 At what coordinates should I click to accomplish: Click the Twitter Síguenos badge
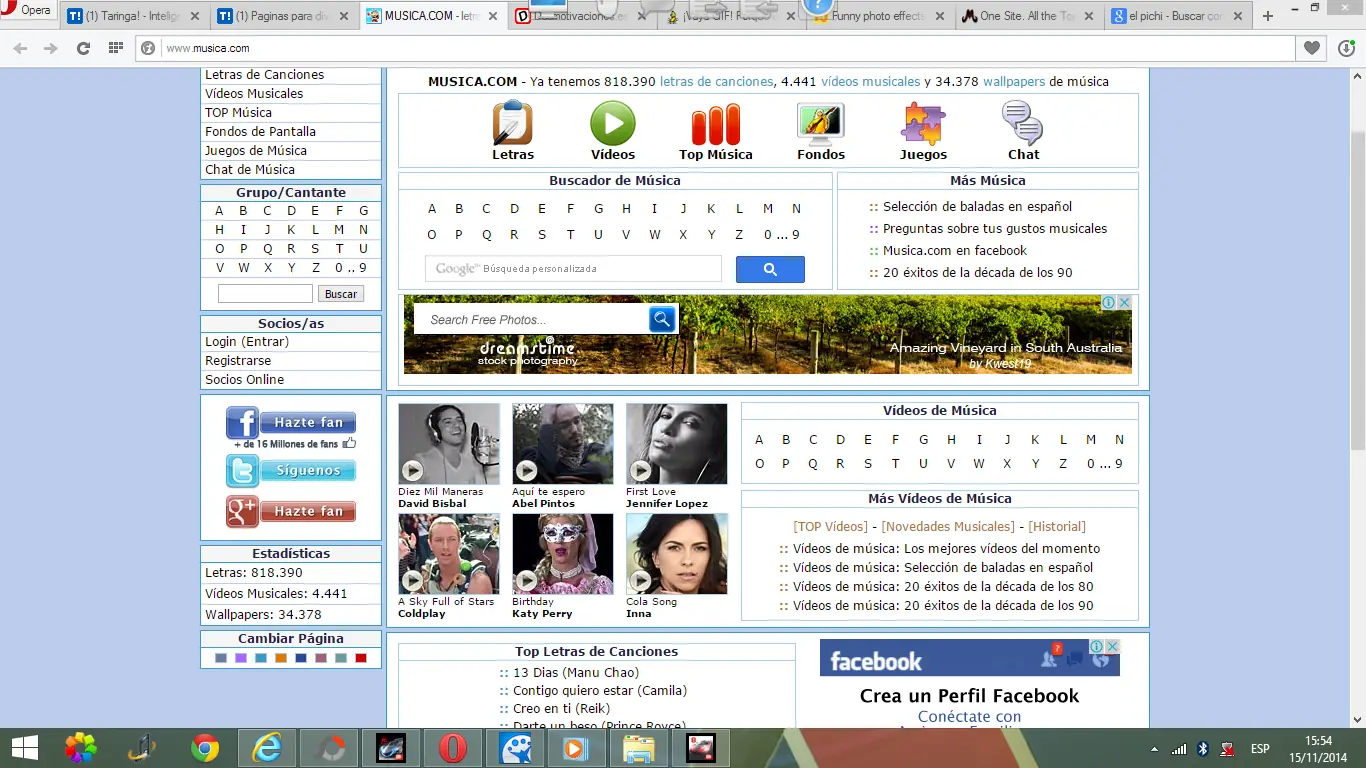(x=291, y=470)
